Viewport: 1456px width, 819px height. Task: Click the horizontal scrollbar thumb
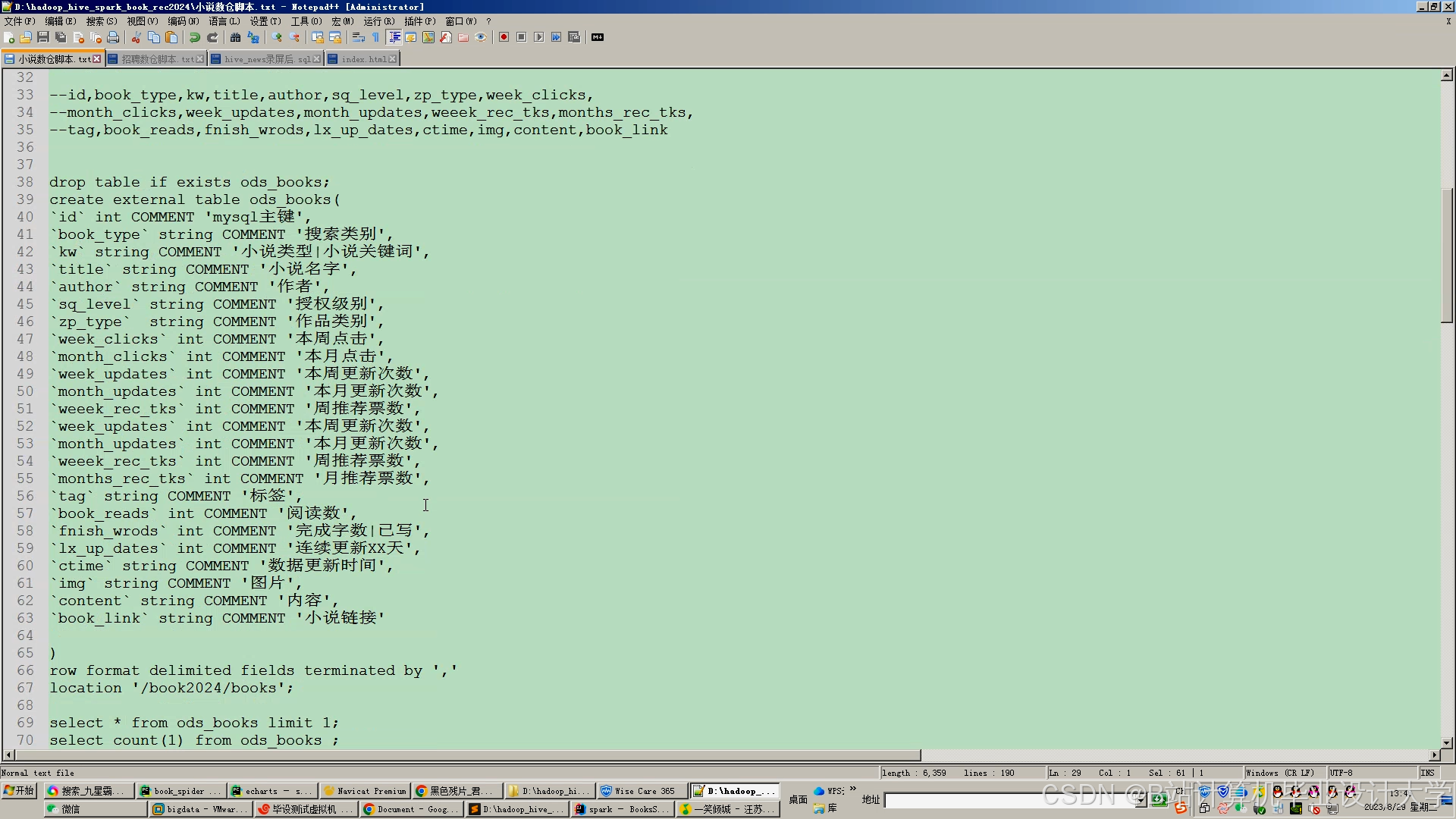click(466, 755)
